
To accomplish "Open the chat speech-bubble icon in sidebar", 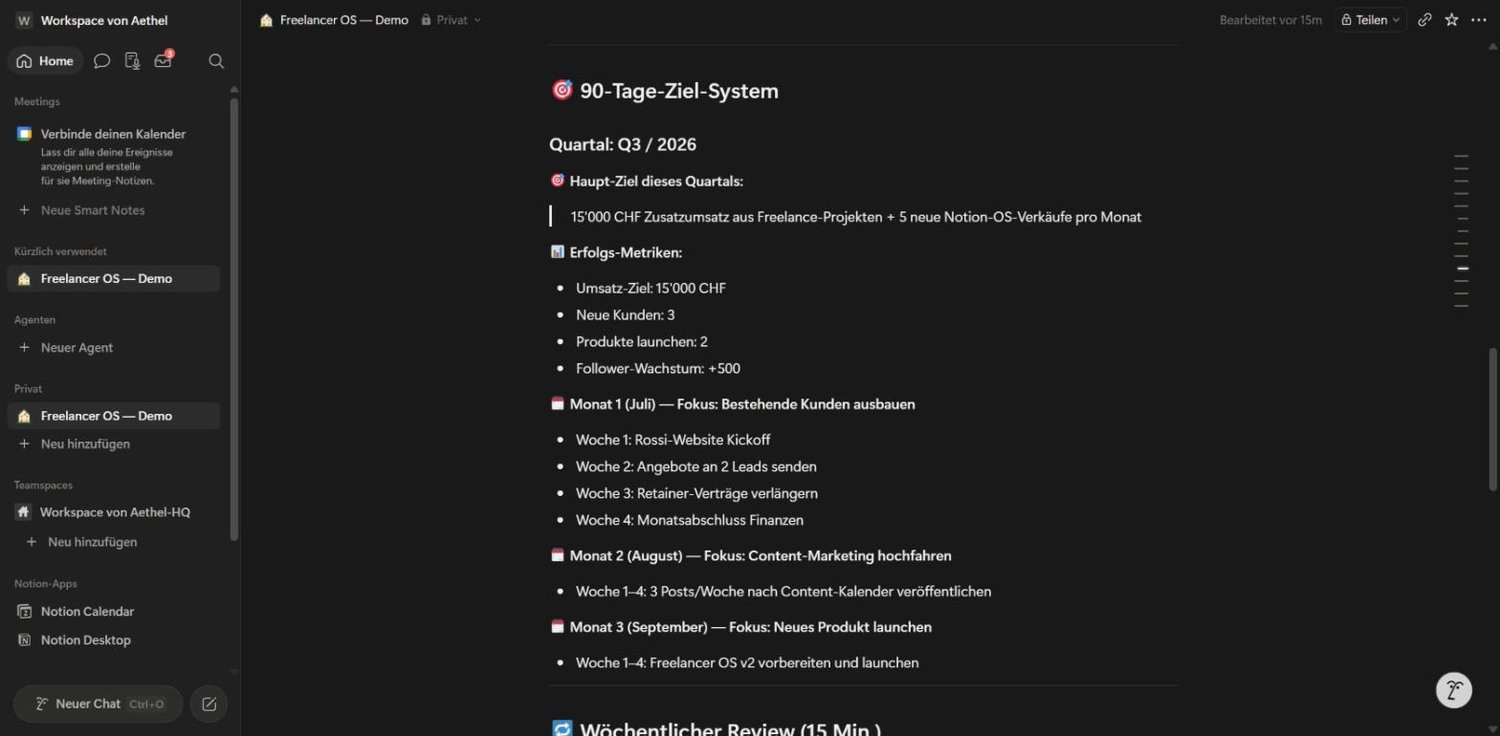I will coord(102,61).
